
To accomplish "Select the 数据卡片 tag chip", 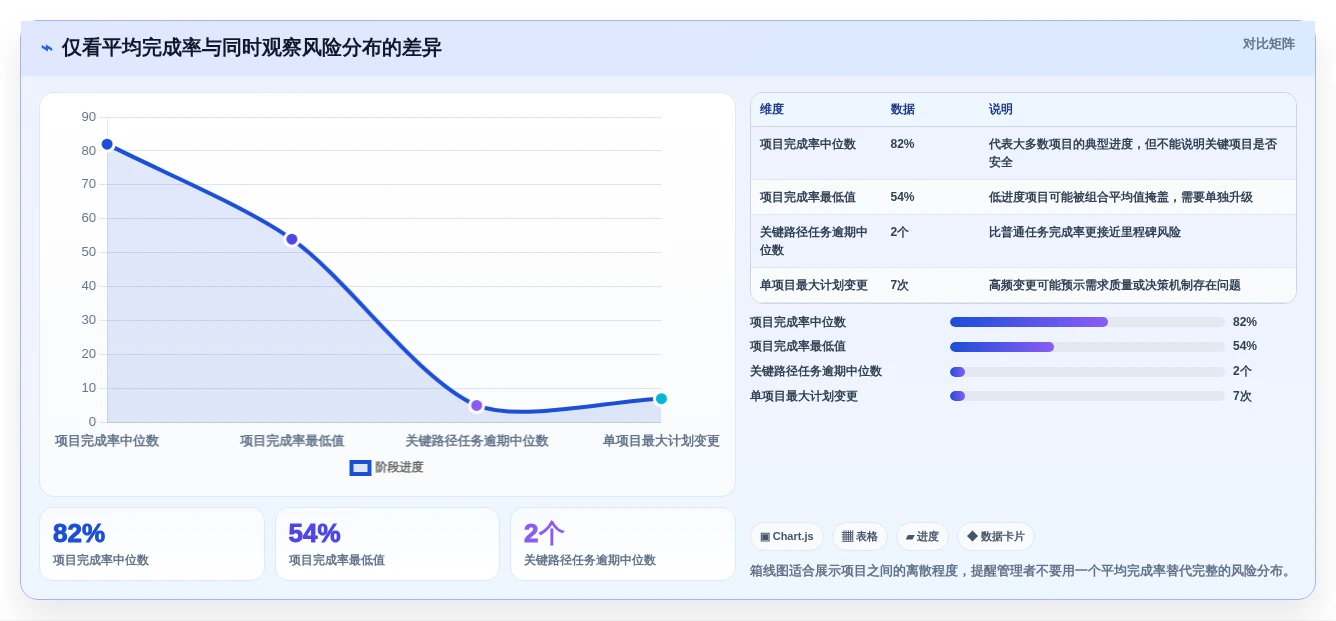I will [x=996, y=536].
